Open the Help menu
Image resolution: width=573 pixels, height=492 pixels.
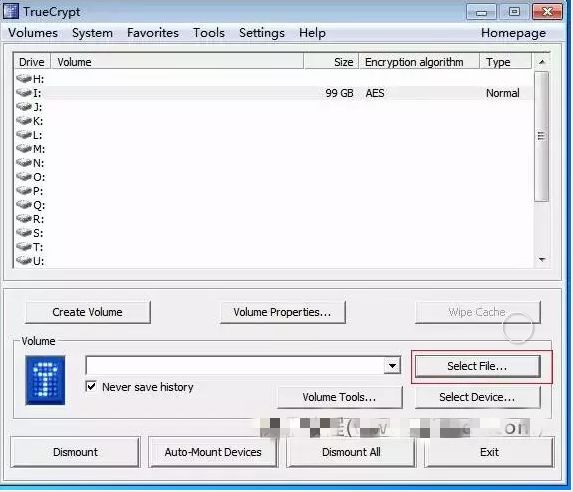pos(312,33)
